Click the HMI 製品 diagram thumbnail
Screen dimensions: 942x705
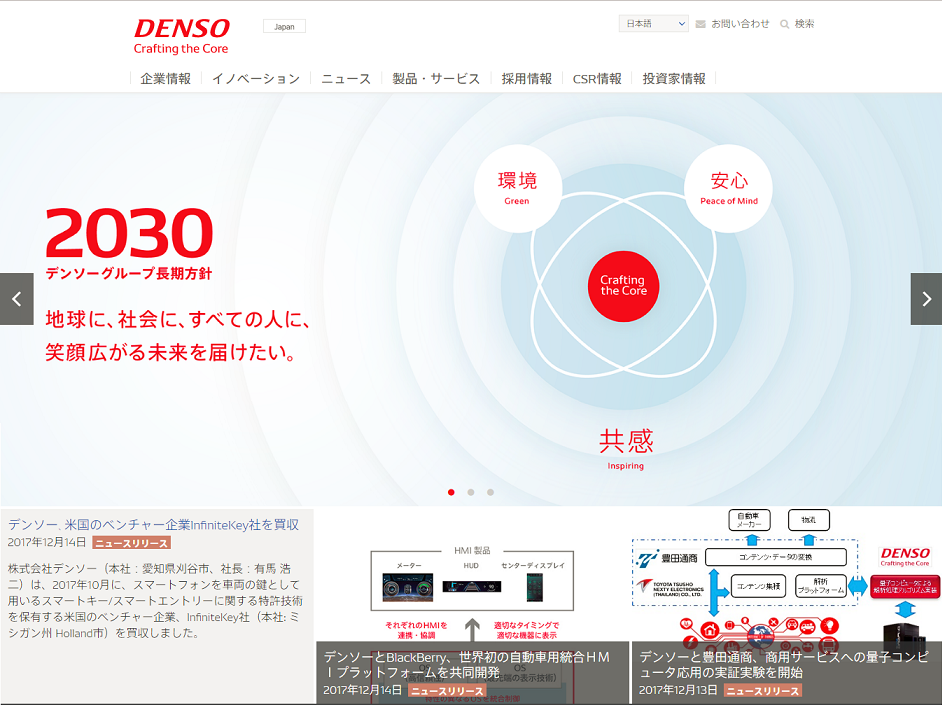[472, 576]
